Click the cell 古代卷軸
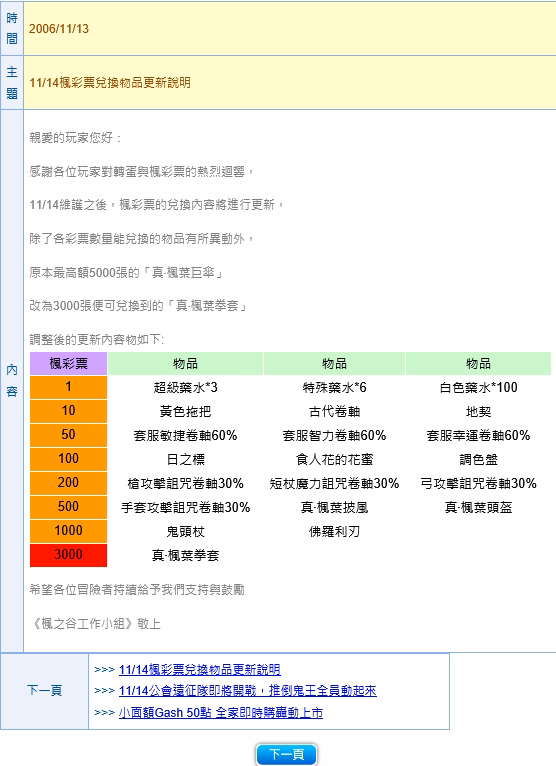 point(334,411)
